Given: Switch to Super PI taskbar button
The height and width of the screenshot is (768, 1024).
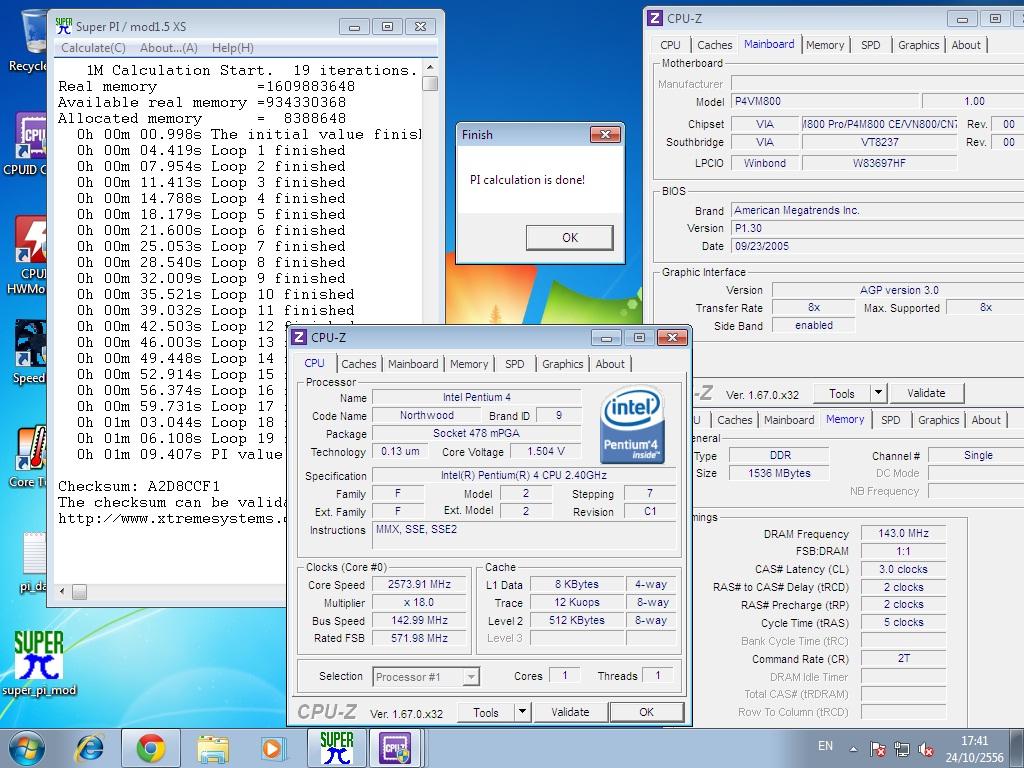Looking at the screenshot, I should (336, 748).
